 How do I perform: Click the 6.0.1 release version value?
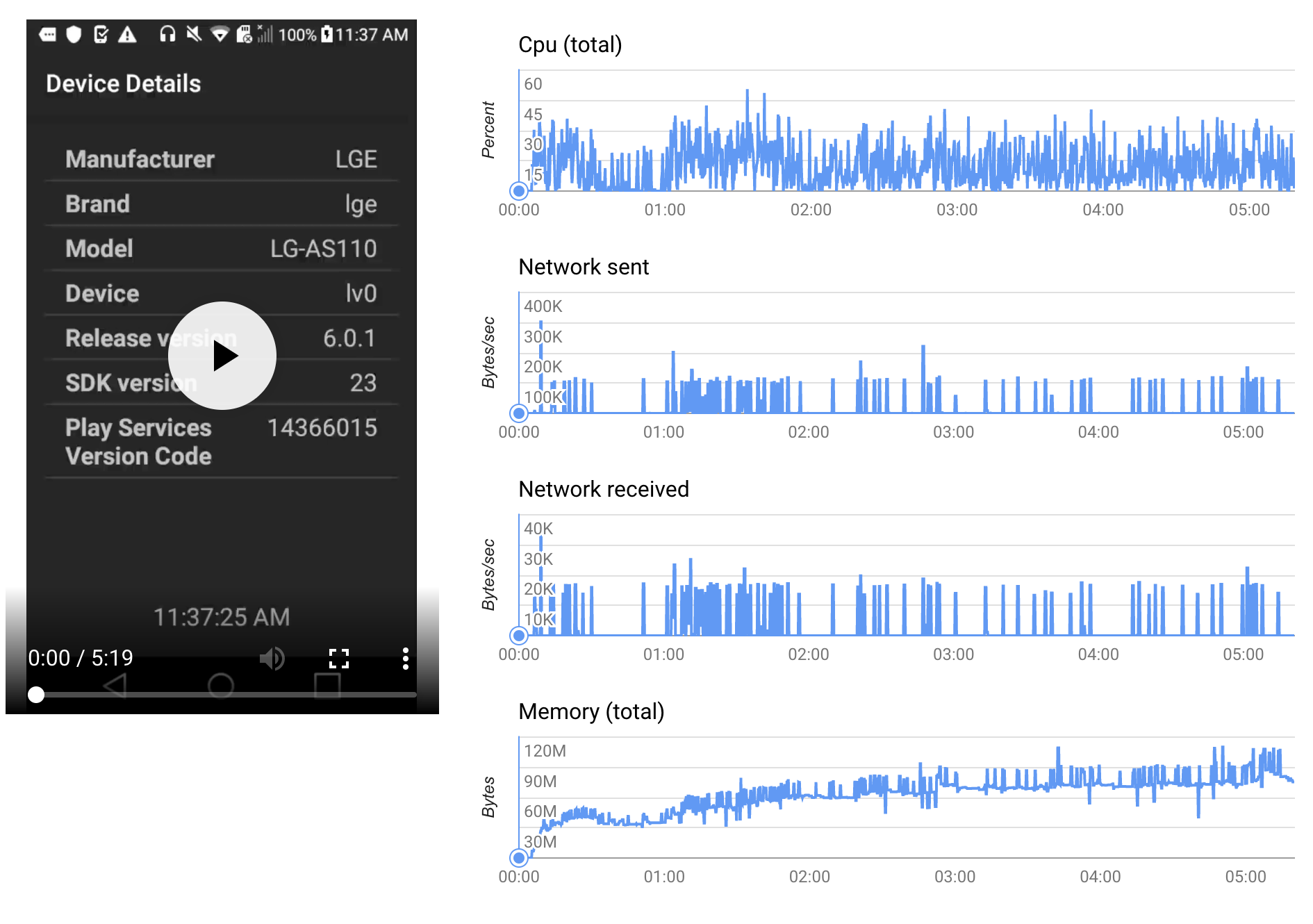(x=349, y=338)
